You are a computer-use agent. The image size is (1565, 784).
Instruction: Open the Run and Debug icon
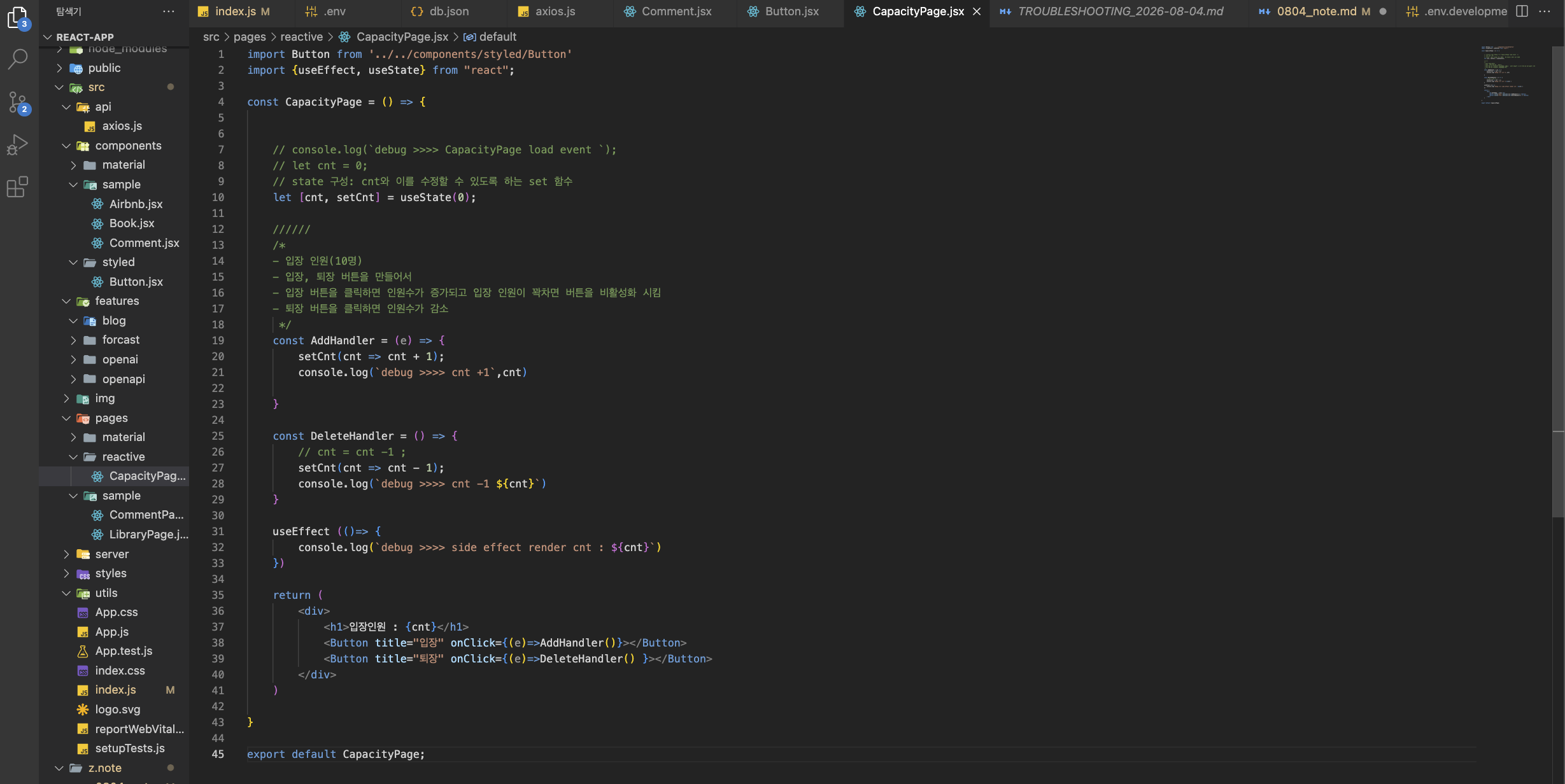(x=18, y=144)
